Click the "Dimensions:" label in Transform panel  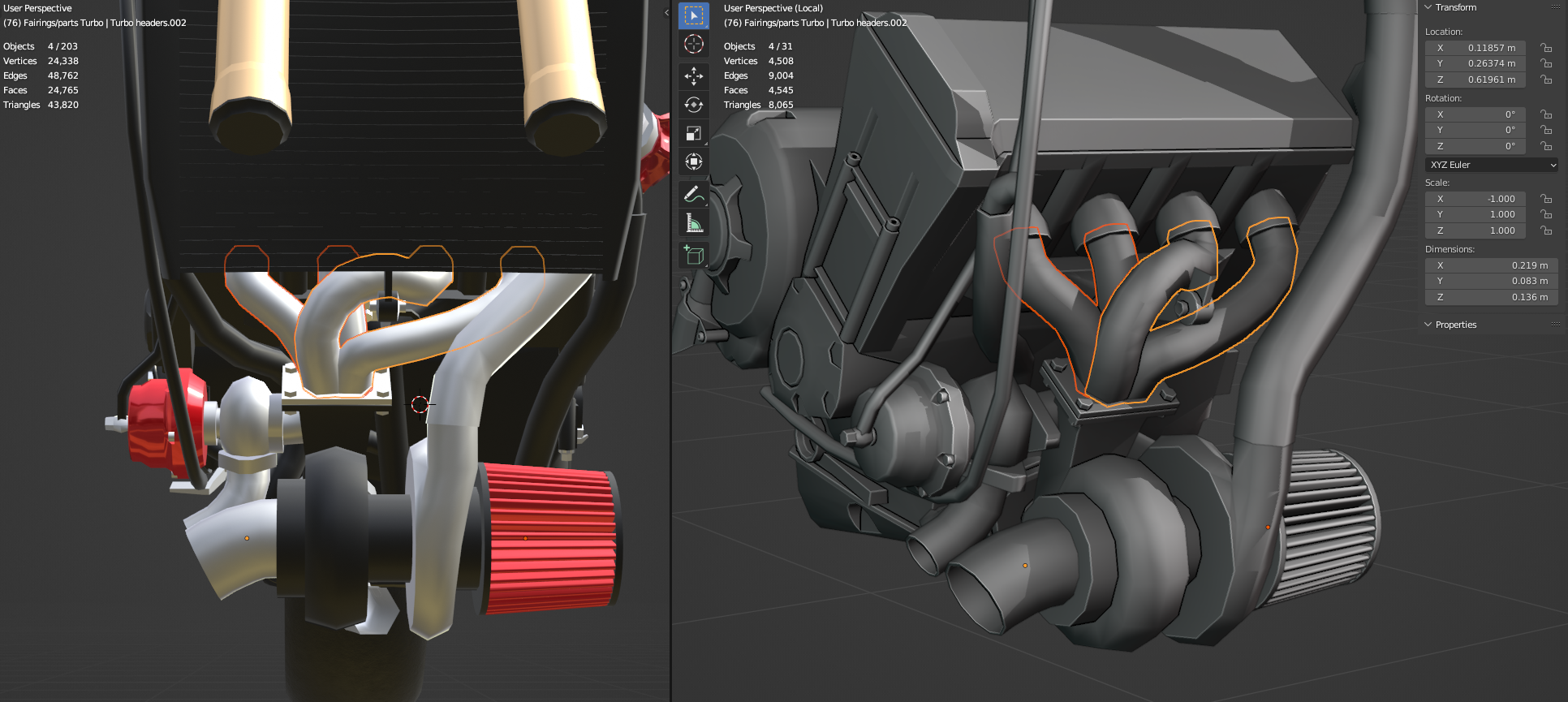pyautogui.click(x=1450, y=249)
